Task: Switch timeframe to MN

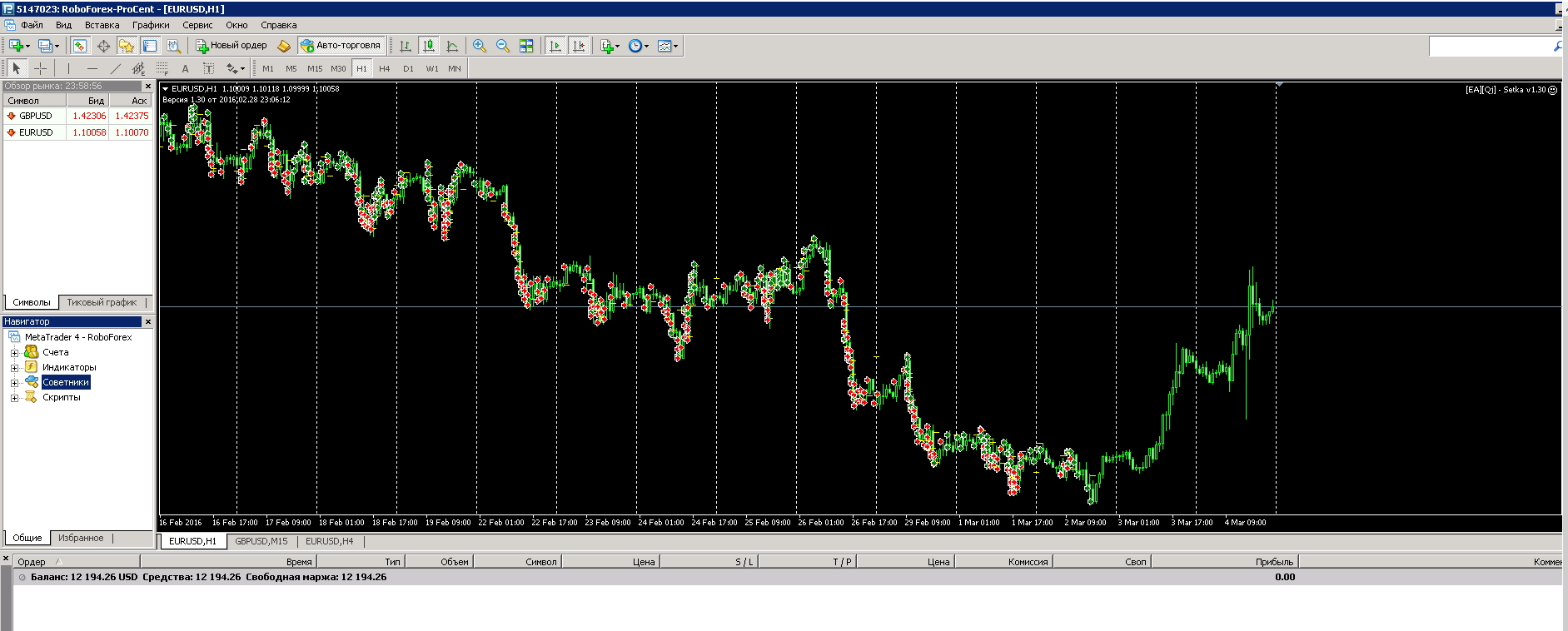Action: 455,68
